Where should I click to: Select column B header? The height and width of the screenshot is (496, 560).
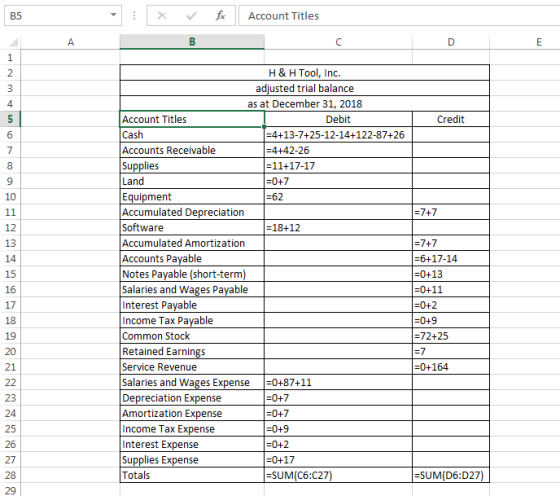192,42
